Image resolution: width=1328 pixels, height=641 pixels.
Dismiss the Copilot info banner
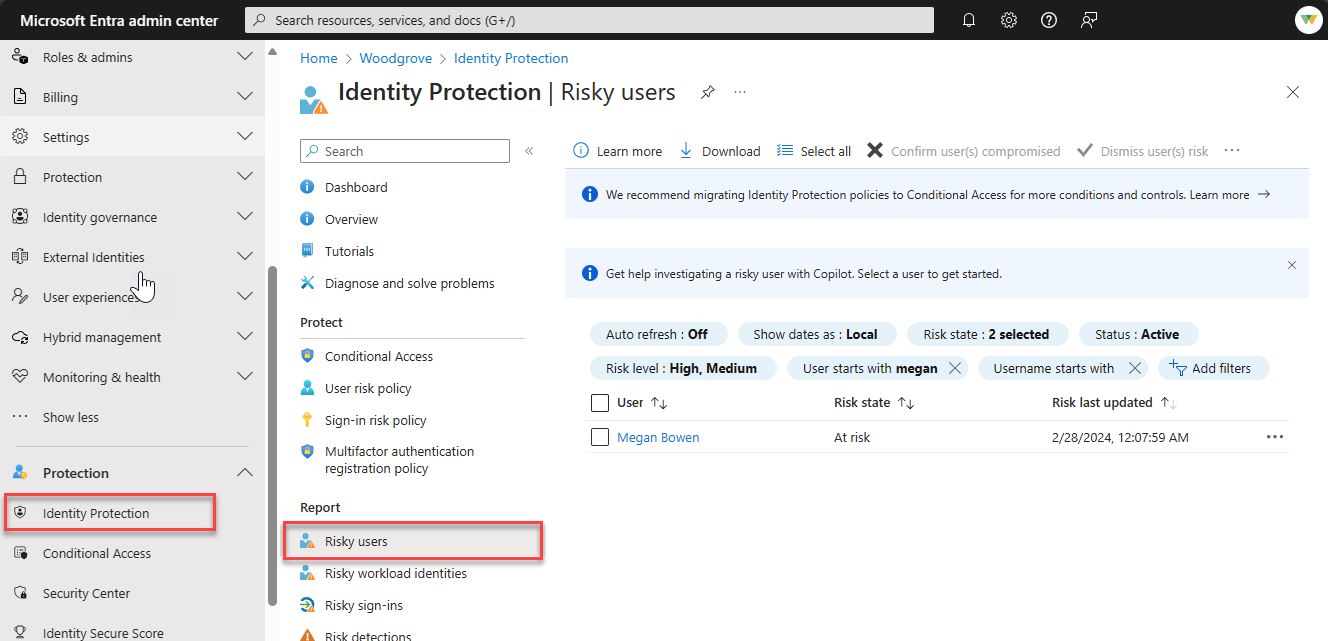point(1292,265)
